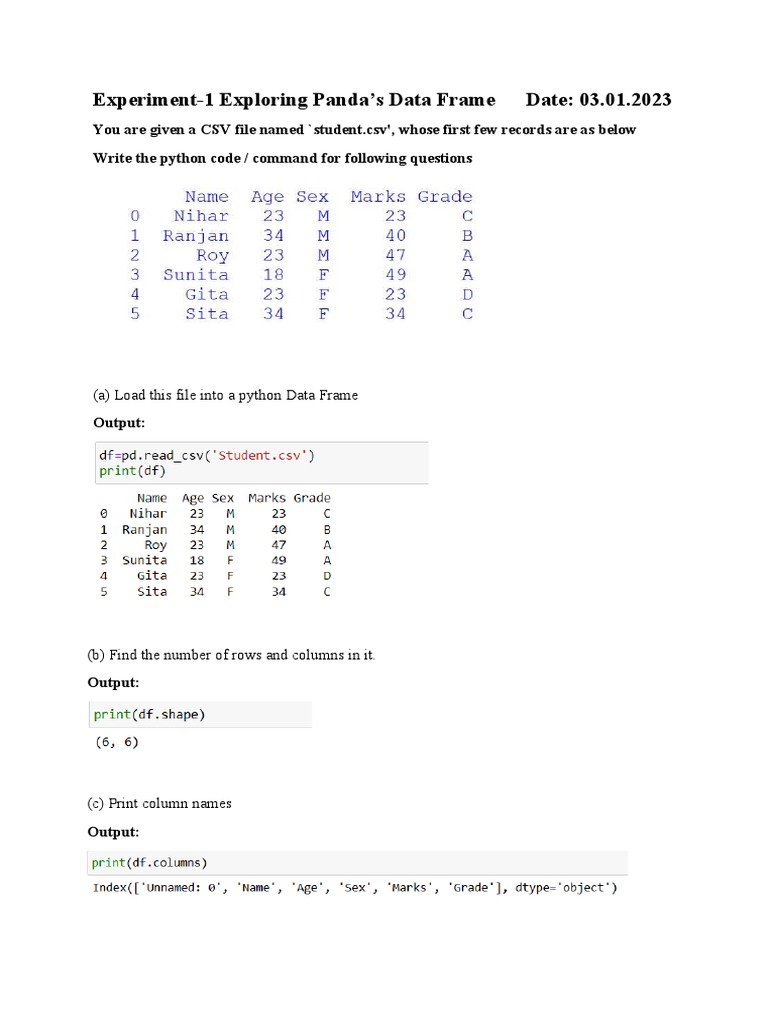Click the name Ranjan in blue table
The height and width of the screenshot is (1024, 768).
196,236
